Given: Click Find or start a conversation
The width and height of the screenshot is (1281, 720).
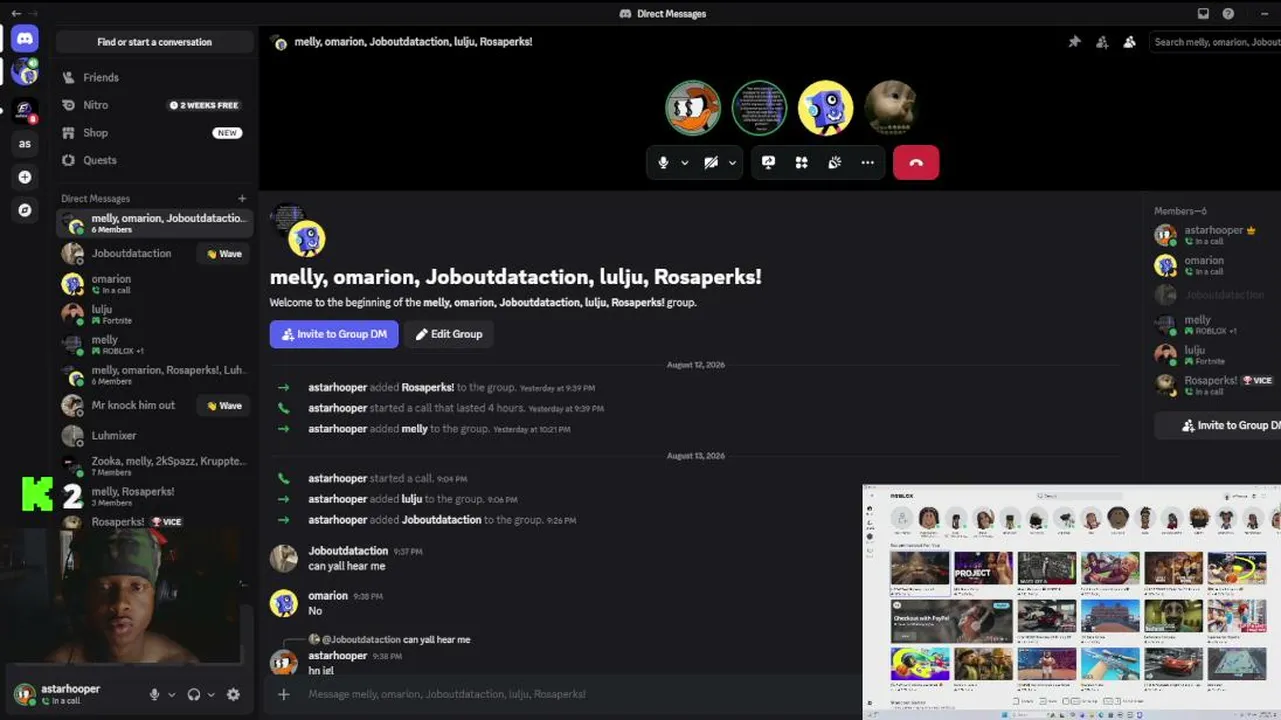Looking at the screenshot, I should (155, 42).
